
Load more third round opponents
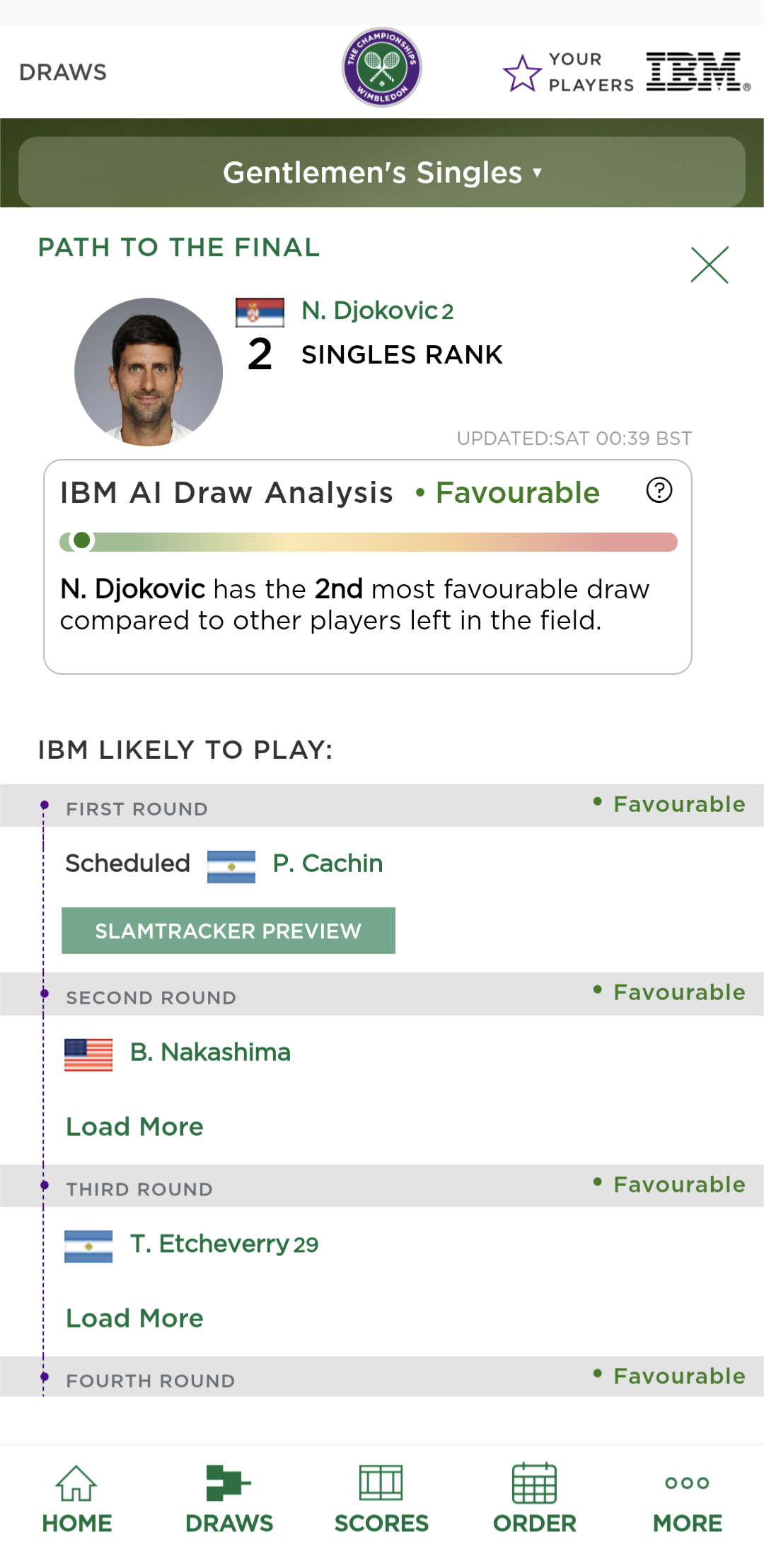[134, 1318]
